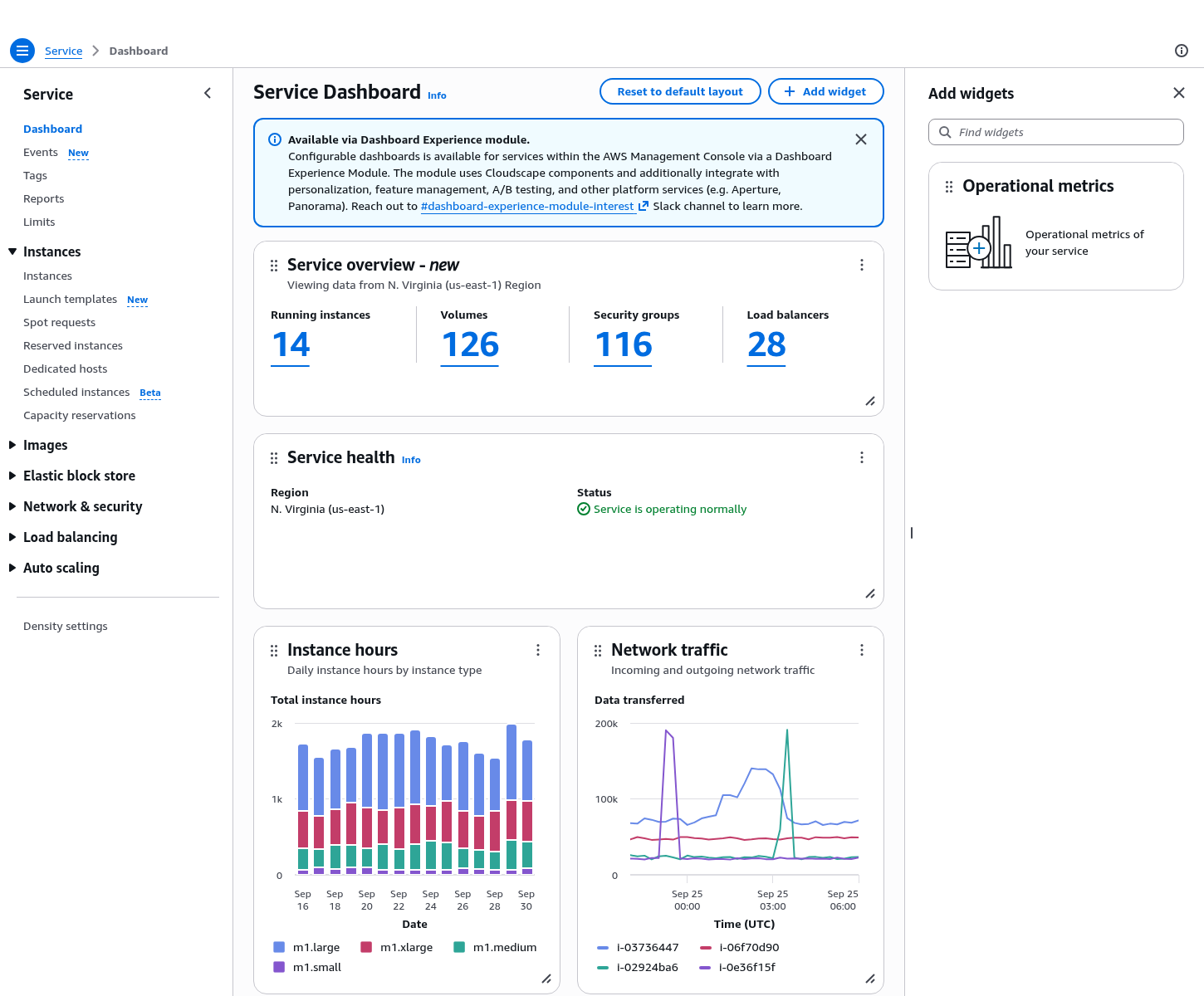Grab the Network traffic drag handle
The height and width of the screenshot is (996, 1204).
coord(598,651)
